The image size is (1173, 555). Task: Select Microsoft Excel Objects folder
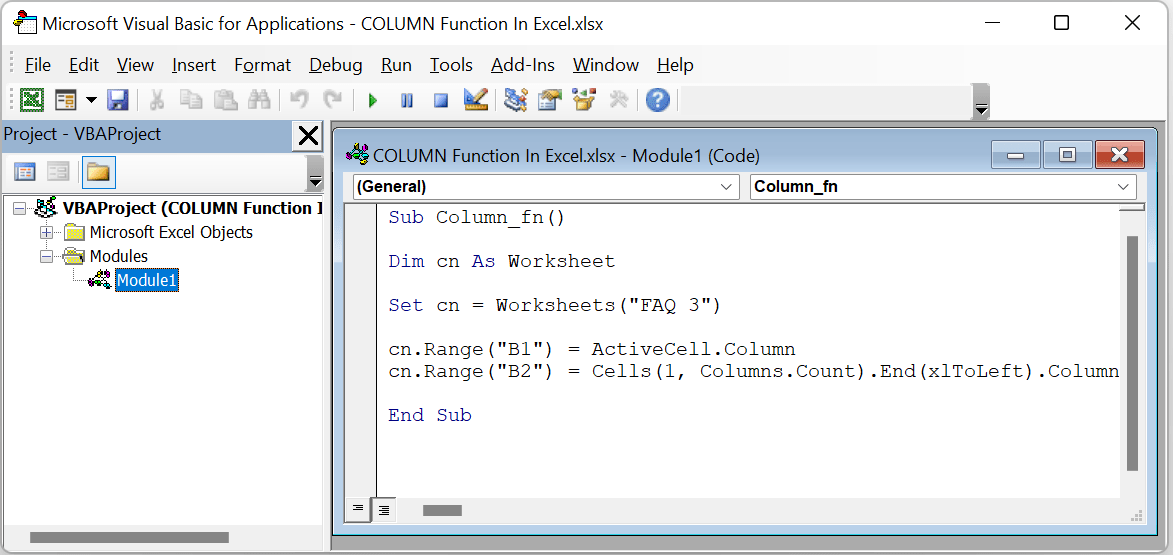[x=171, y=232]
